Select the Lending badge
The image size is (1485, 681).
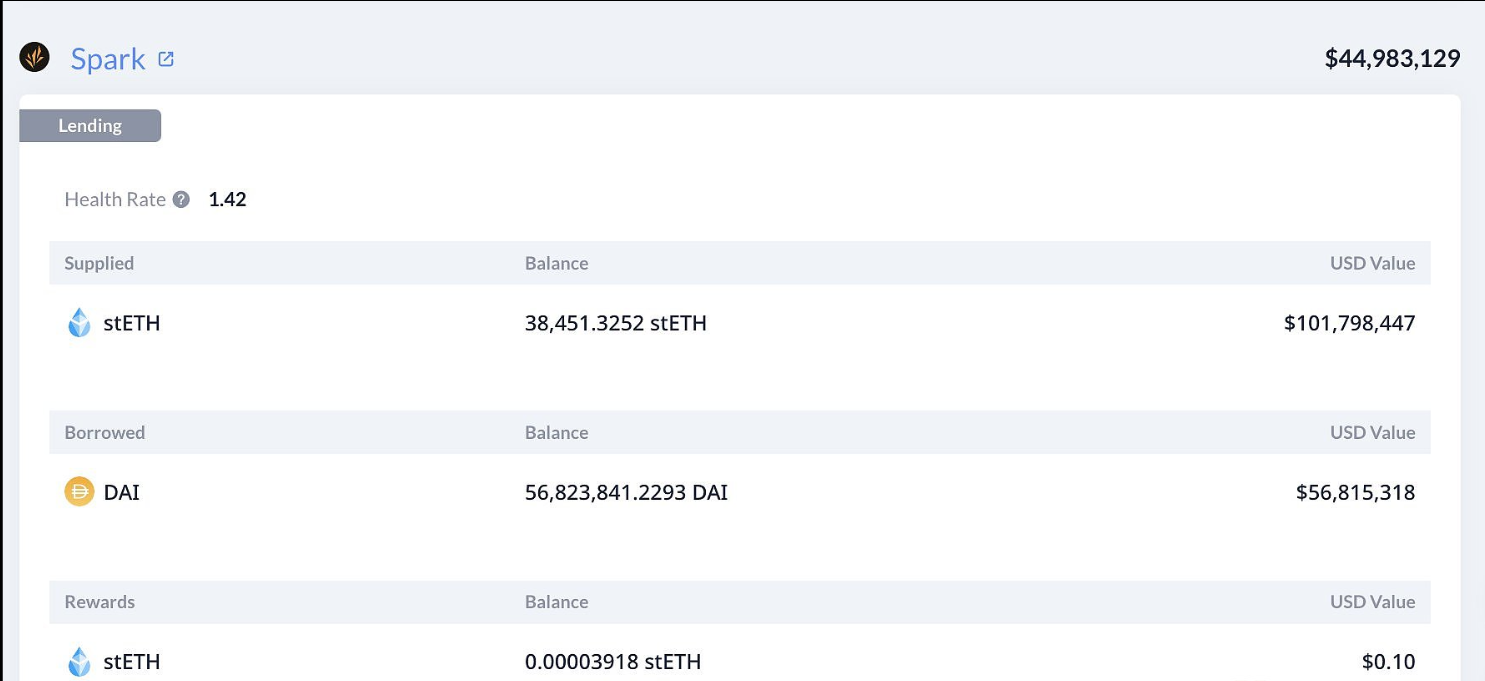click(89, 125)
